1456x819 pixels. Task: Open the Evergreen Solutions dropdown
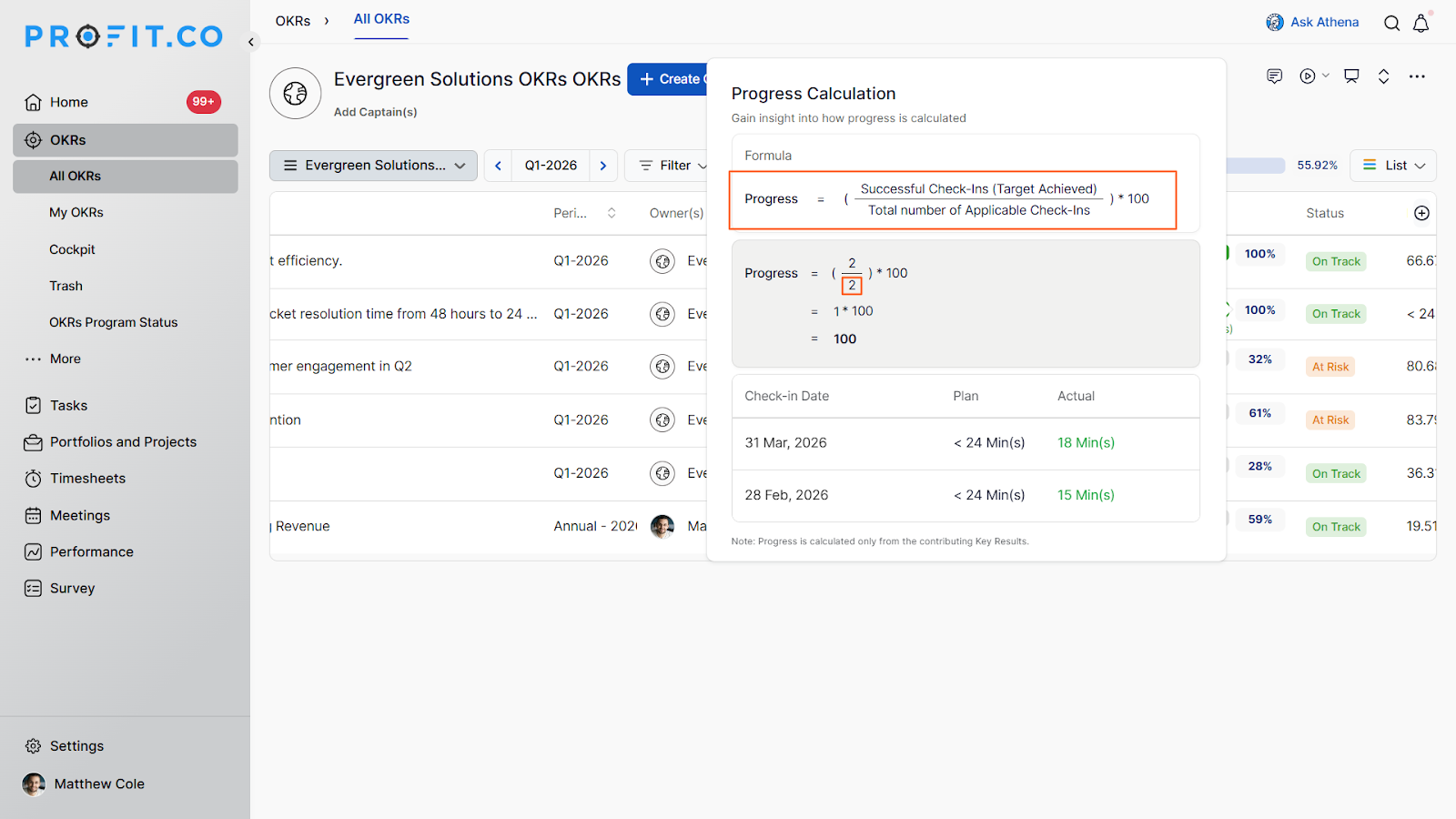tap(373, 166)
